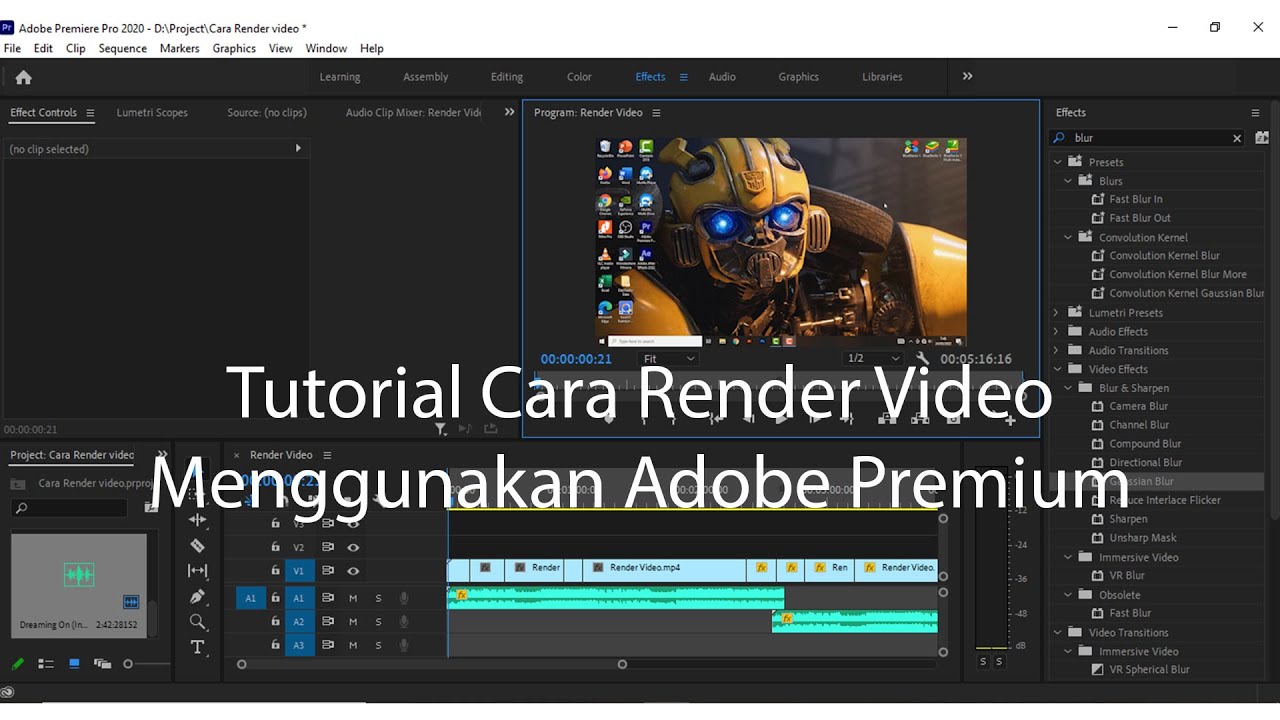Switch to the Color workspace
The image size is (1280, 720).
pyautogui.click(x=579, y=77)
